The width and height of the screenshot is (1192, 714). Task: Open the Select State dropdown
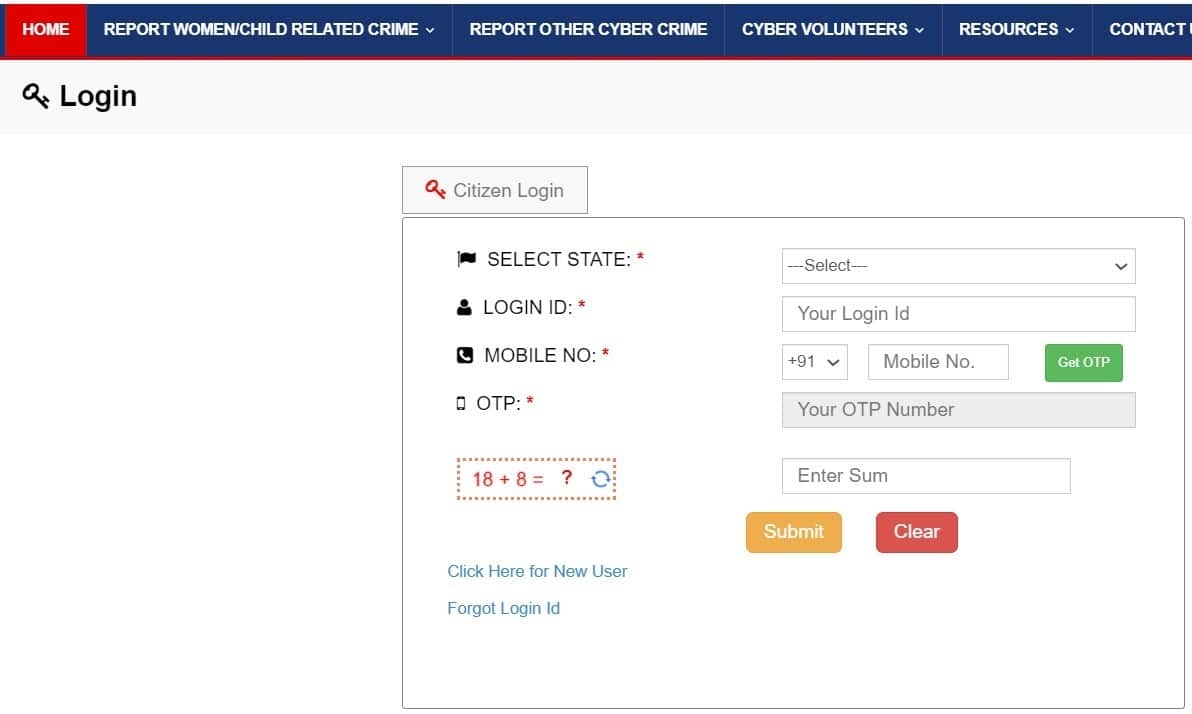pyautogui.click(x=958, y=266)
